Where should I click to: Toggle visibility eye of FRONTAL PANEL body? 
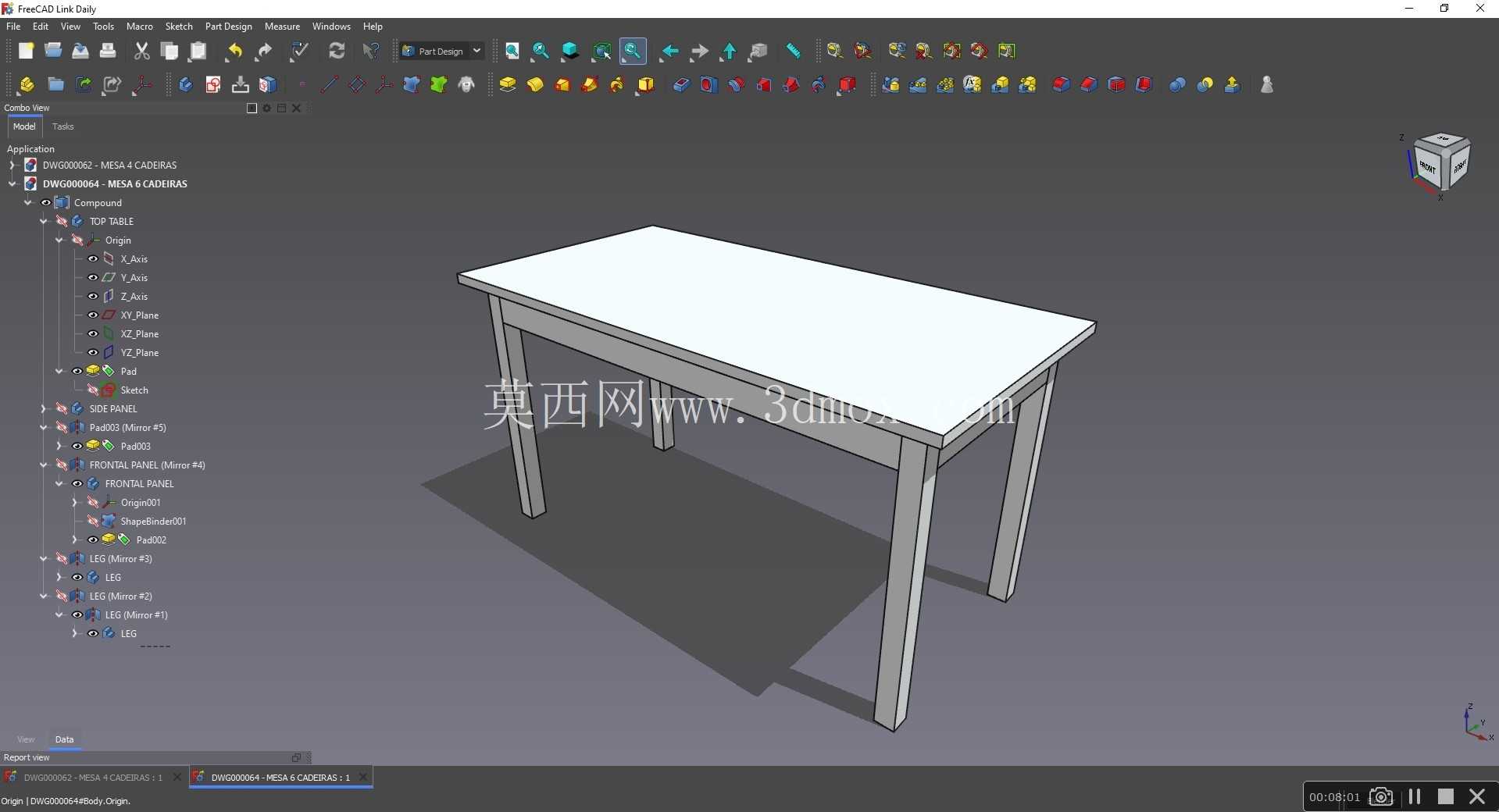(77, 484)
